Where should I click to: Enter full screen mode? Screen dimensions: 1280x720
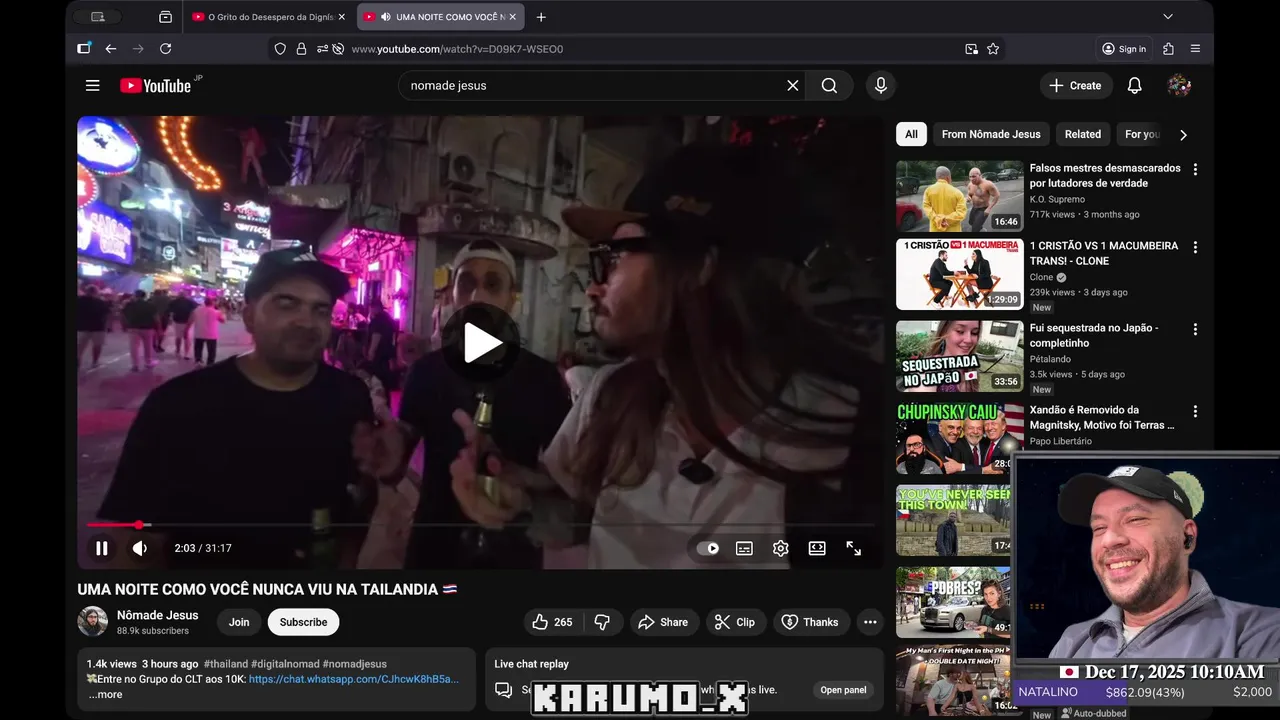(854, 548)
